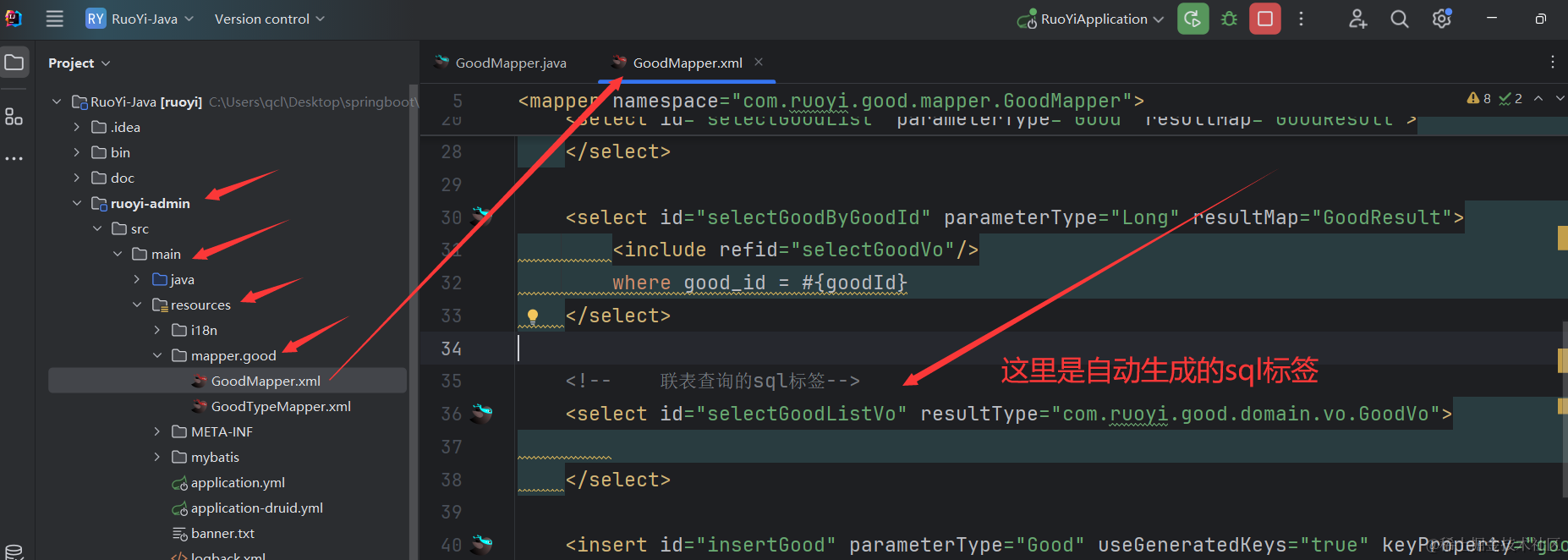
Task: Toggle the Project tool window folder icon
Action: click(x=14, y=63)
